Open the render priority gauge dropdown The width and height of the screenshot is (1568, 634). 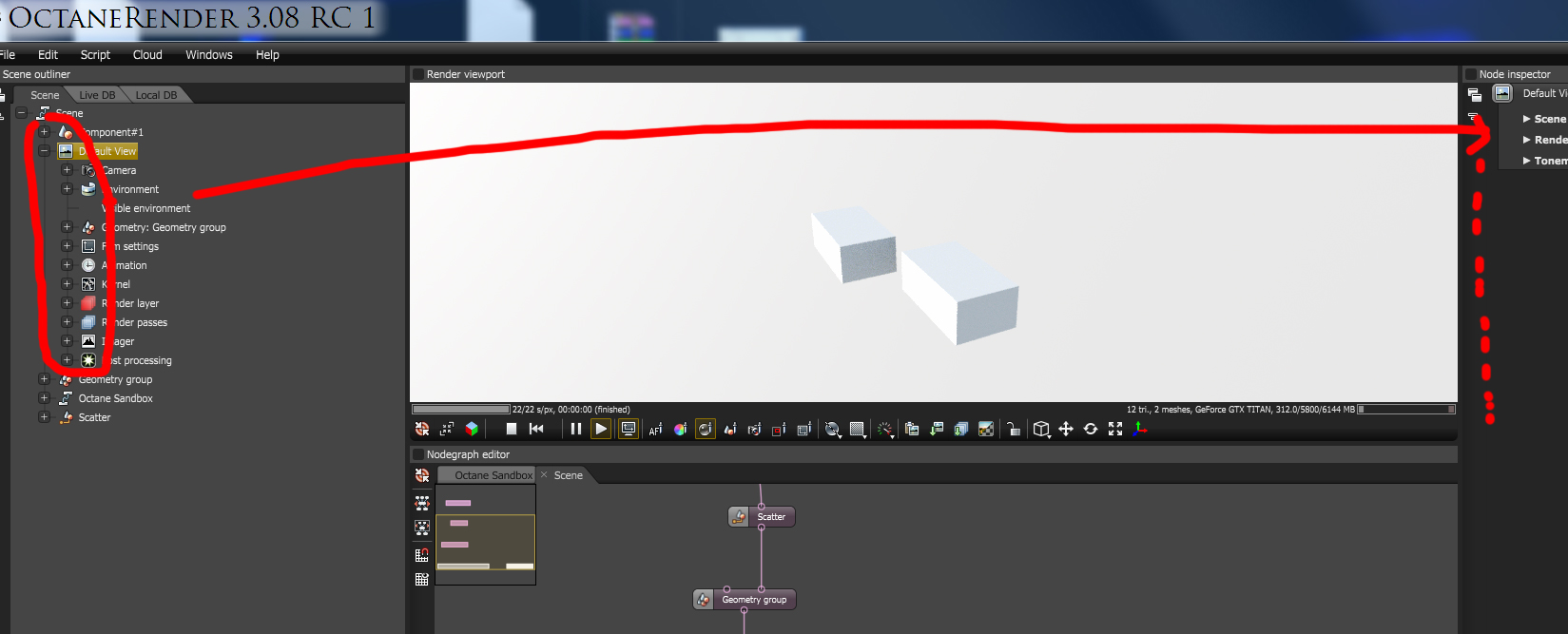885,430
